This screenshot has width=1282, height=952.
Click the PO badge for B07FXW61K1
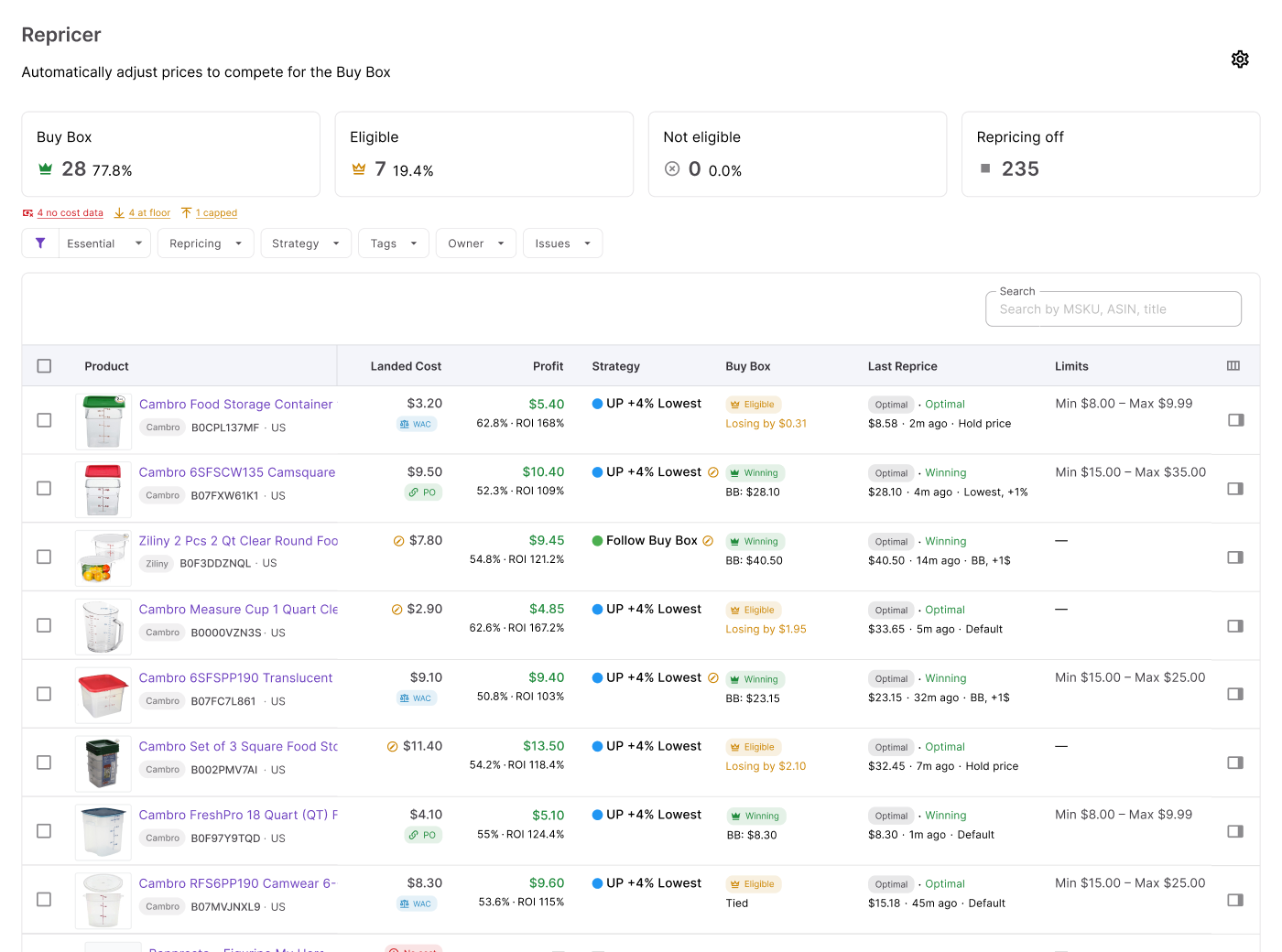pyautogui.click(x=423, y=492)
